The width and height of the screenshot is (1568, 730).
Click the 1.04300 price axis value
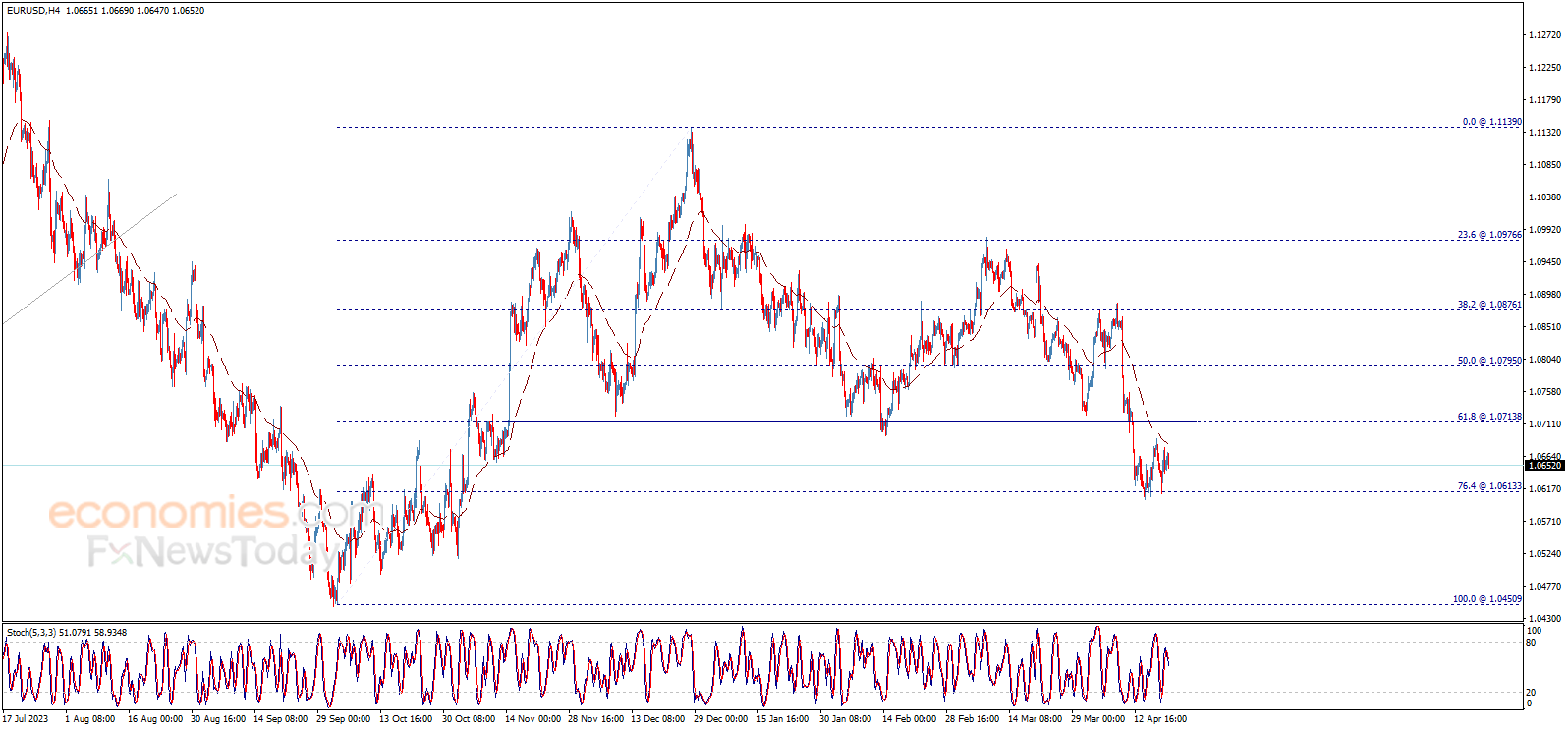1544,618
